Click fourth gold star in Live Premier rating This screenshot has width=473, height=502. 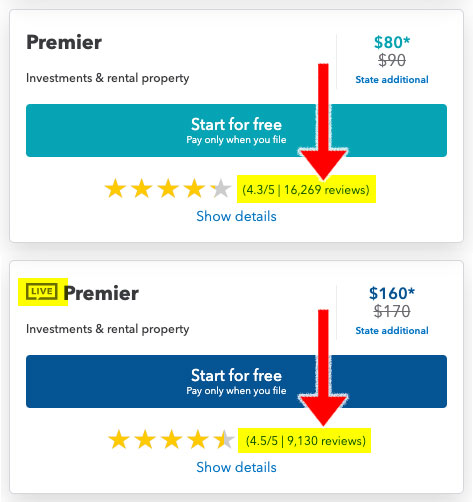[198, 440]
